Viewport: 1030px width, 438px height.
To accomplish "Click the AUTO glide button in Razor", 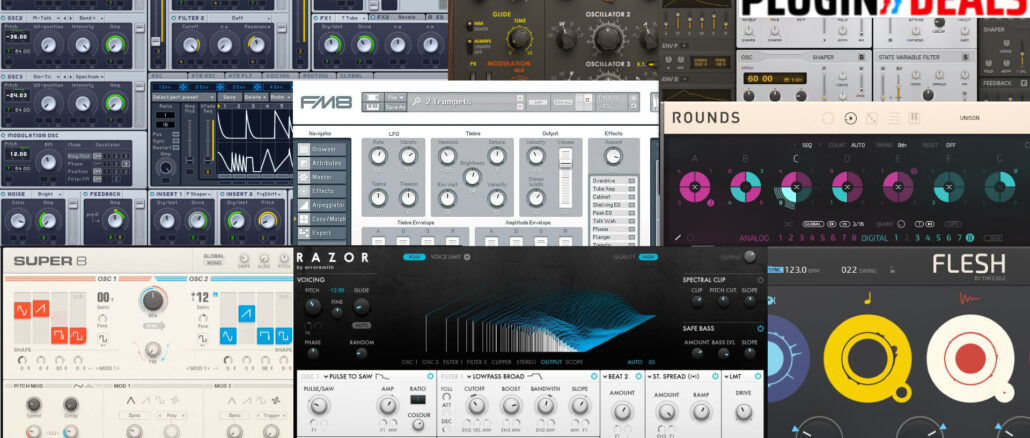I will 361,325.
